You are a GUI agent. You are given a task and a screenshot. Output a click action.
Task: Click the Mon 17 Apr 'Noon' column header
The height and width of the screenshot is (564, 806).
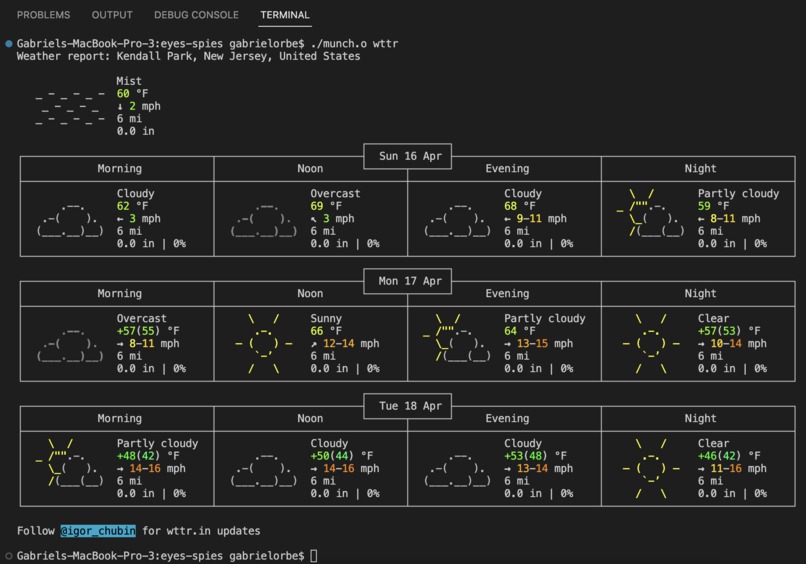point(310,294)
